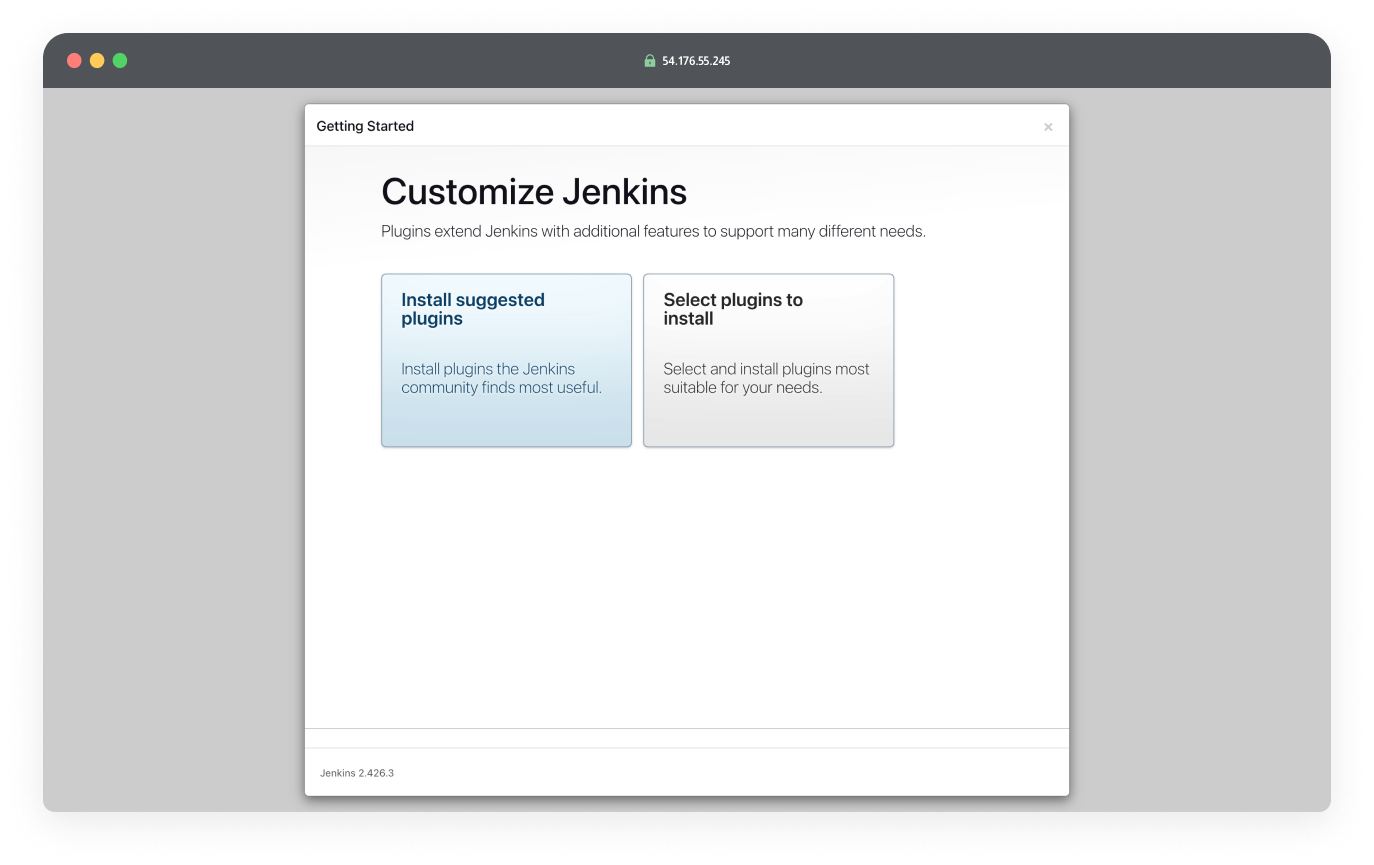
Task: Click the green maximize traffic light
Action: point(119,60)
